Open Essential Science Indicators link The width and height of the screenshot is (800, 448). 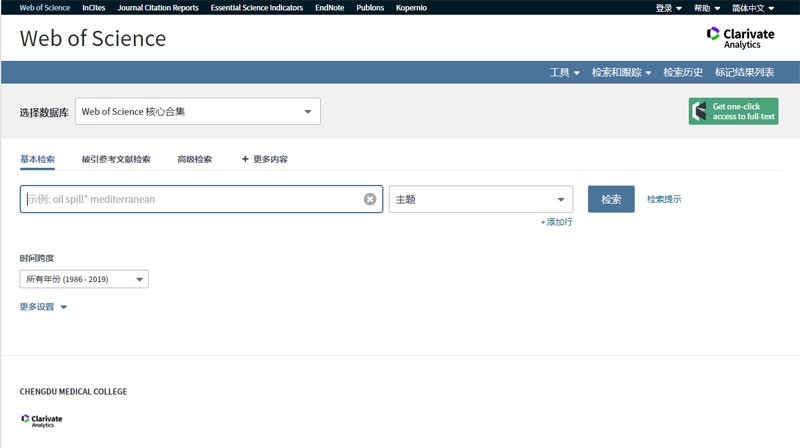tap(257, 8)
